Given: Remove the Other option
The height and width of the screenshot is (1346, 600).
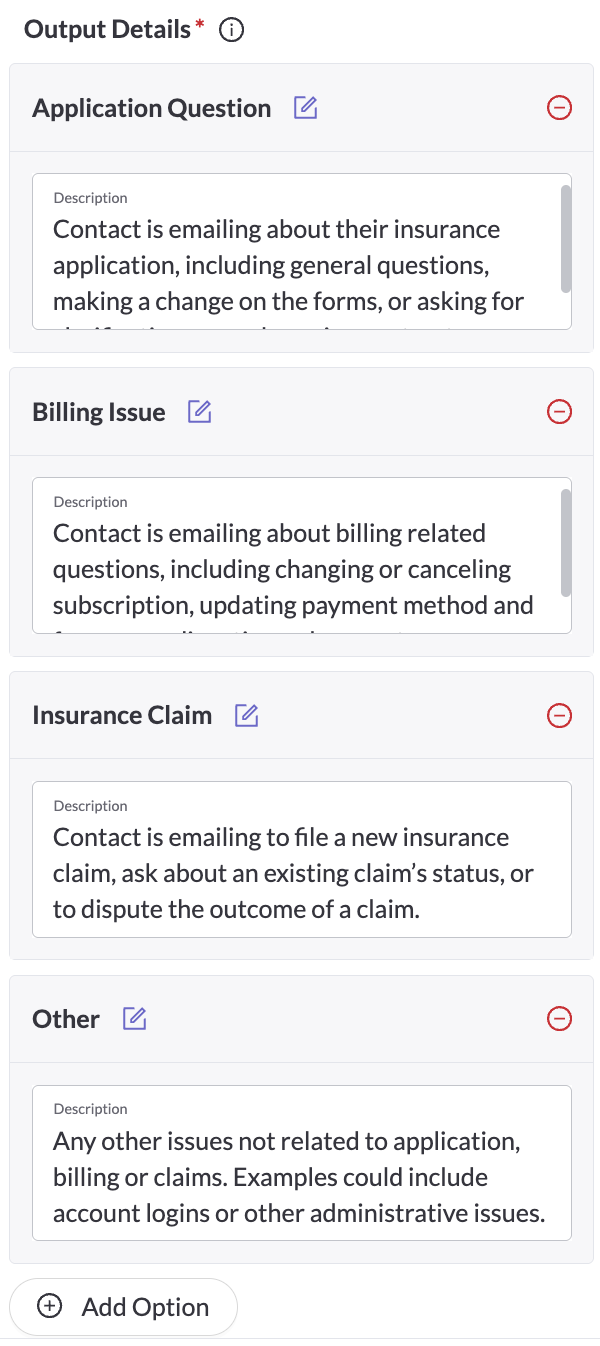Looking at the screenshot, I should [x=560, y=1019].
